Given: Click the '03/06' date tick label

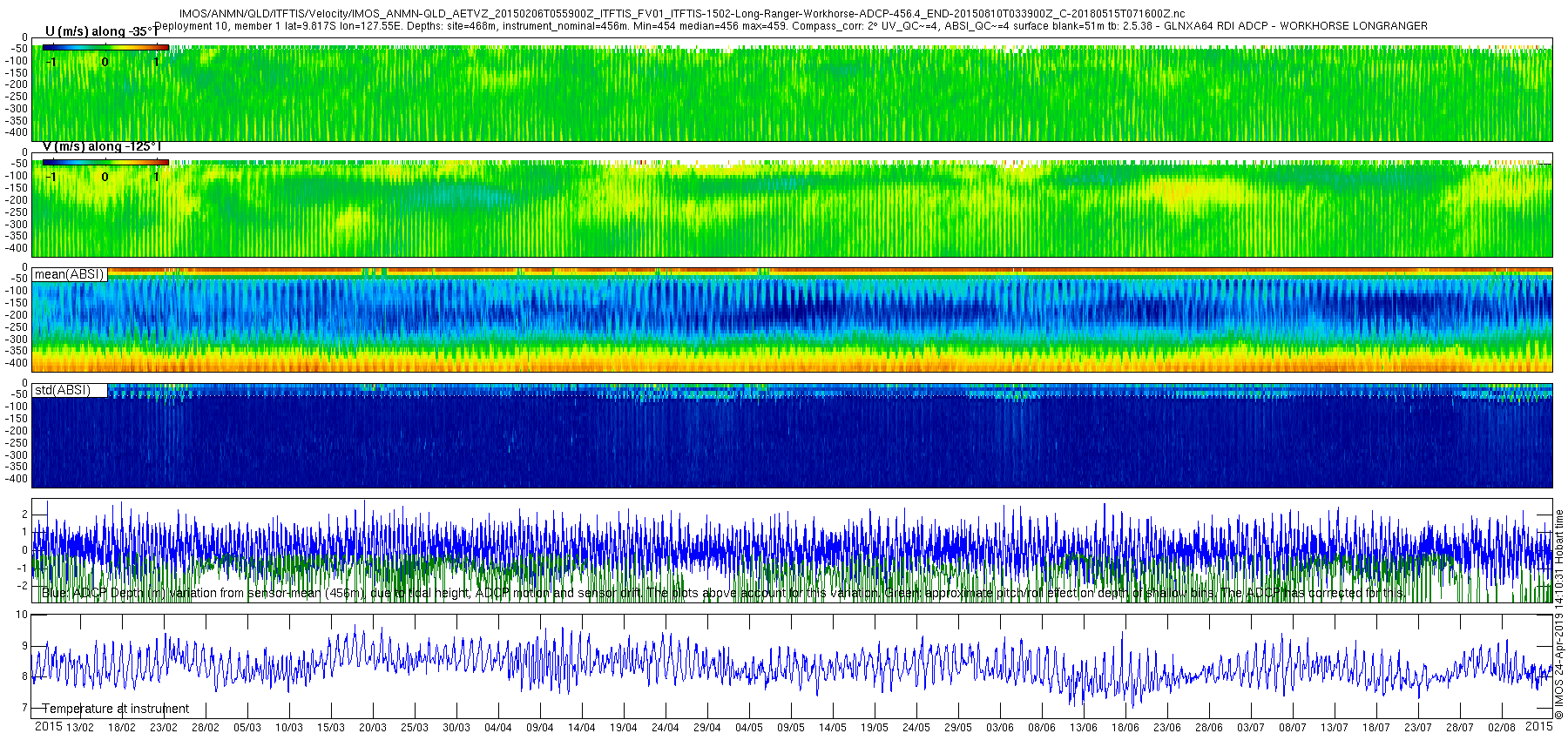Looking at the screenshot, I should coord(999,728).
